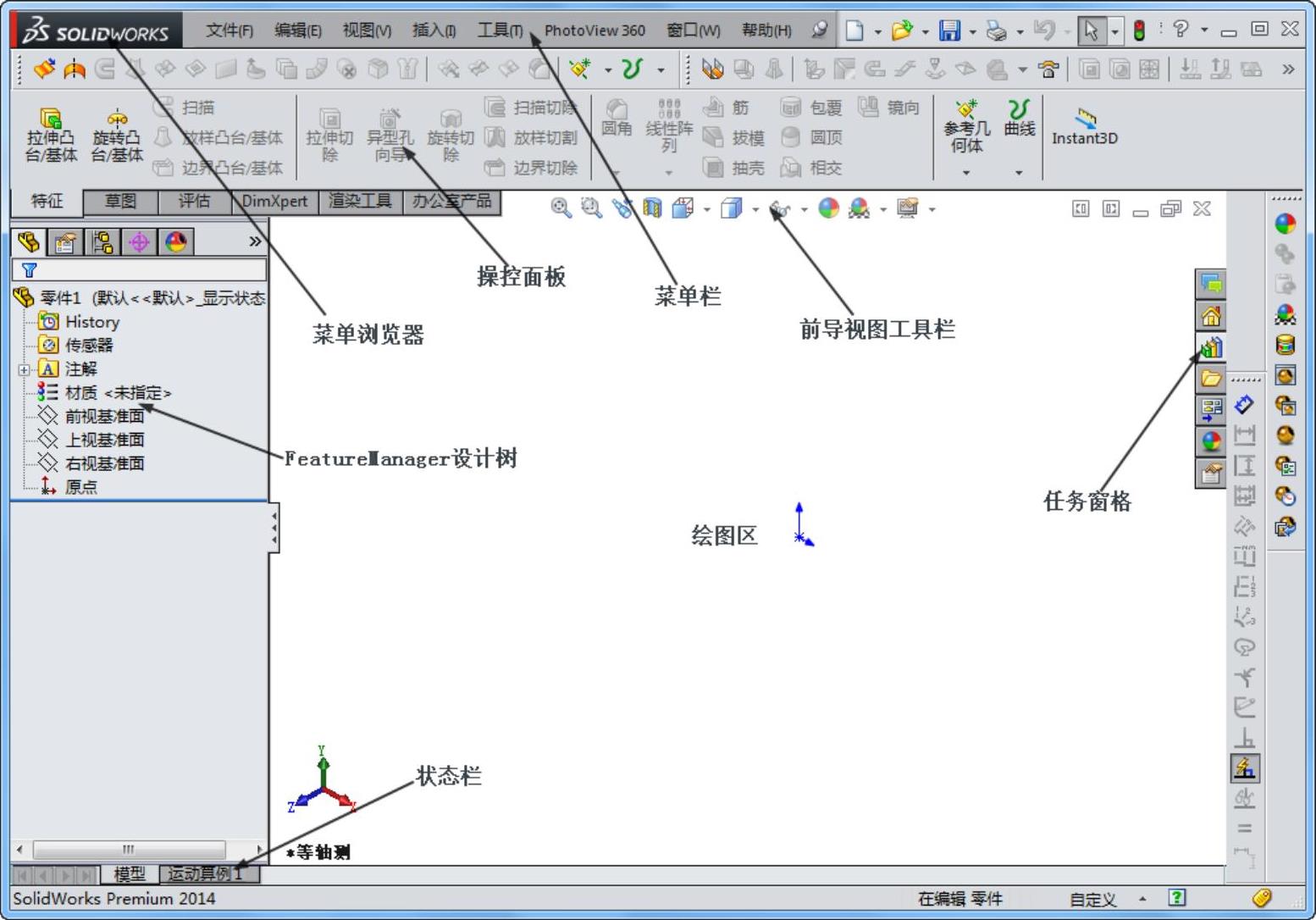
Task: Click the Linear Pattern (线性阵列) tool
Action: 669,125
